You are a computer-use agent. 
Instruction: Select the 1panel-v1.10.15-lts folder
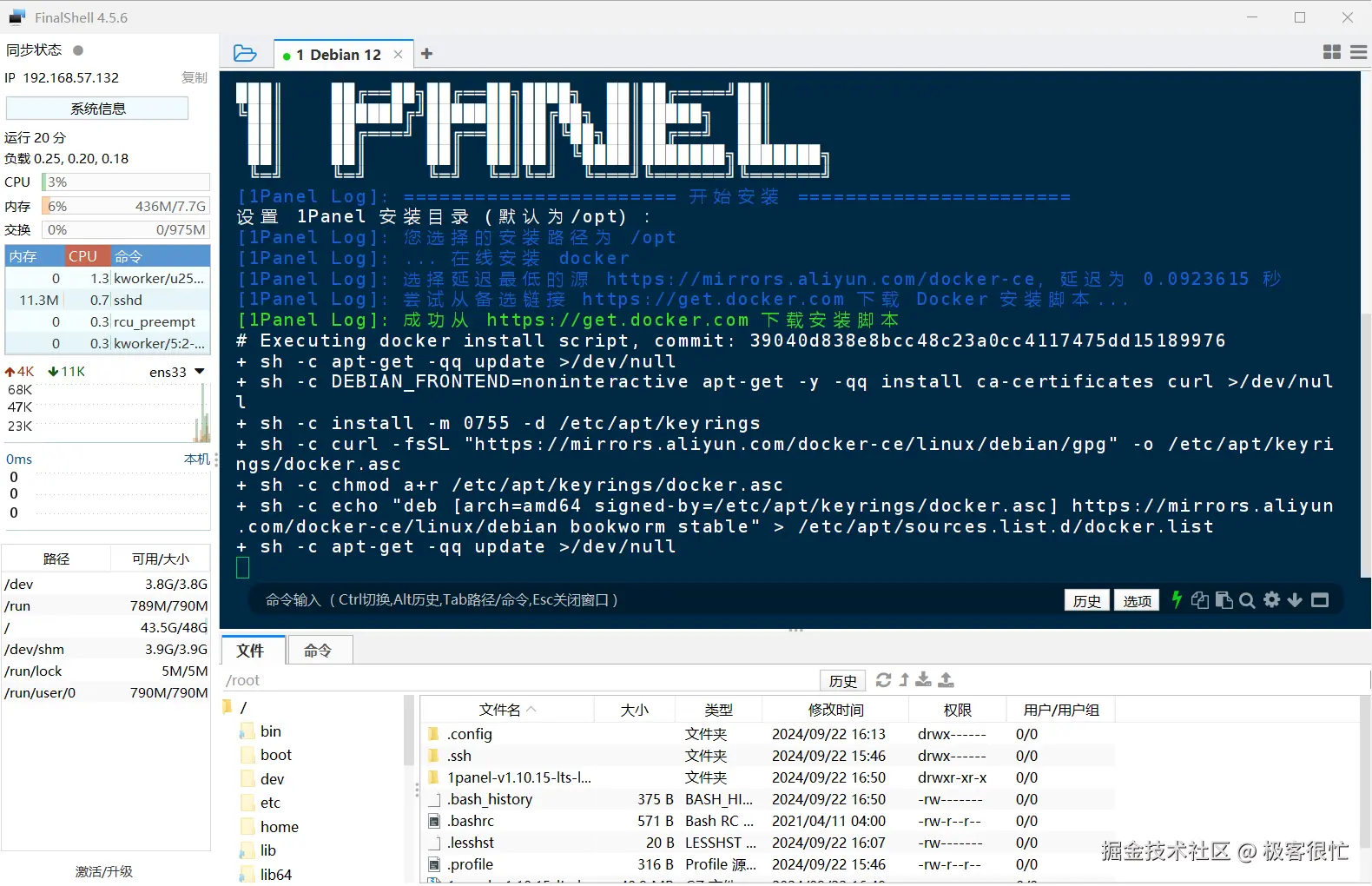point(768,777)
